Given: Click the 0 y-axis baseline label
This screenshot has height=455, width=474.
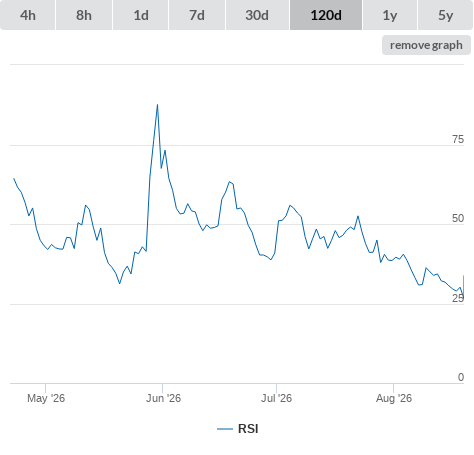Looking at the screenshot, I should 461,377.
